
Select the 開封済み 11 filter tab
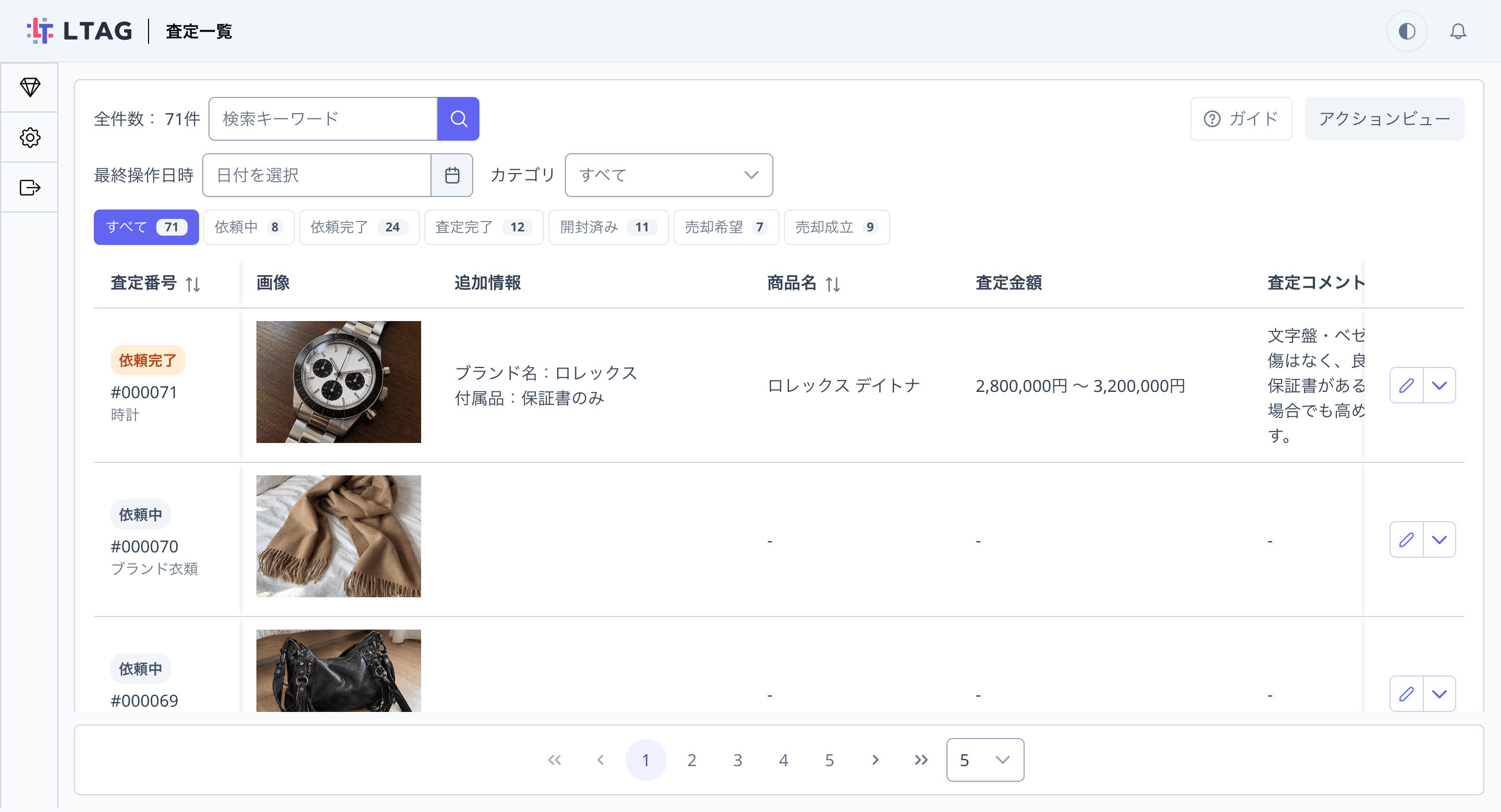(x=609, y=227)
